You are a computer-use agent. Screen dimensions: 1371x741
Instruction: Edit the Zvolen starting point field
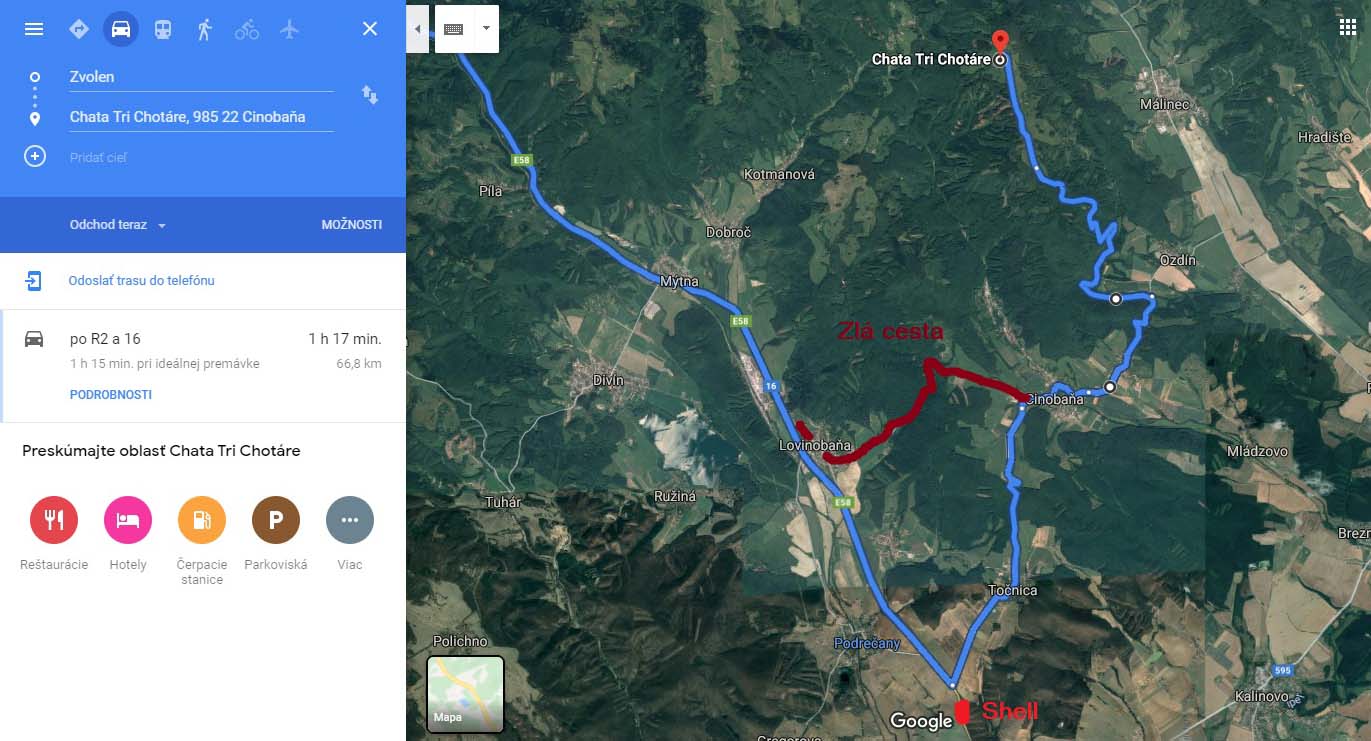pyautogui.click(x=201, y=77)
